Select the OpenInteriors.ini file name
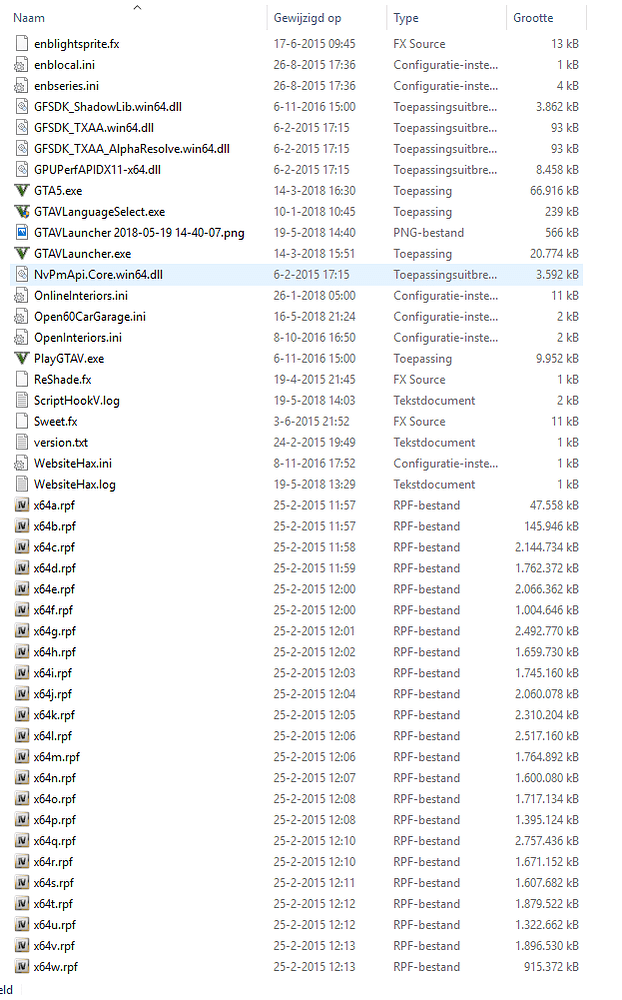The height and width of the screenshot is (1000, 622). click(78, 337)
